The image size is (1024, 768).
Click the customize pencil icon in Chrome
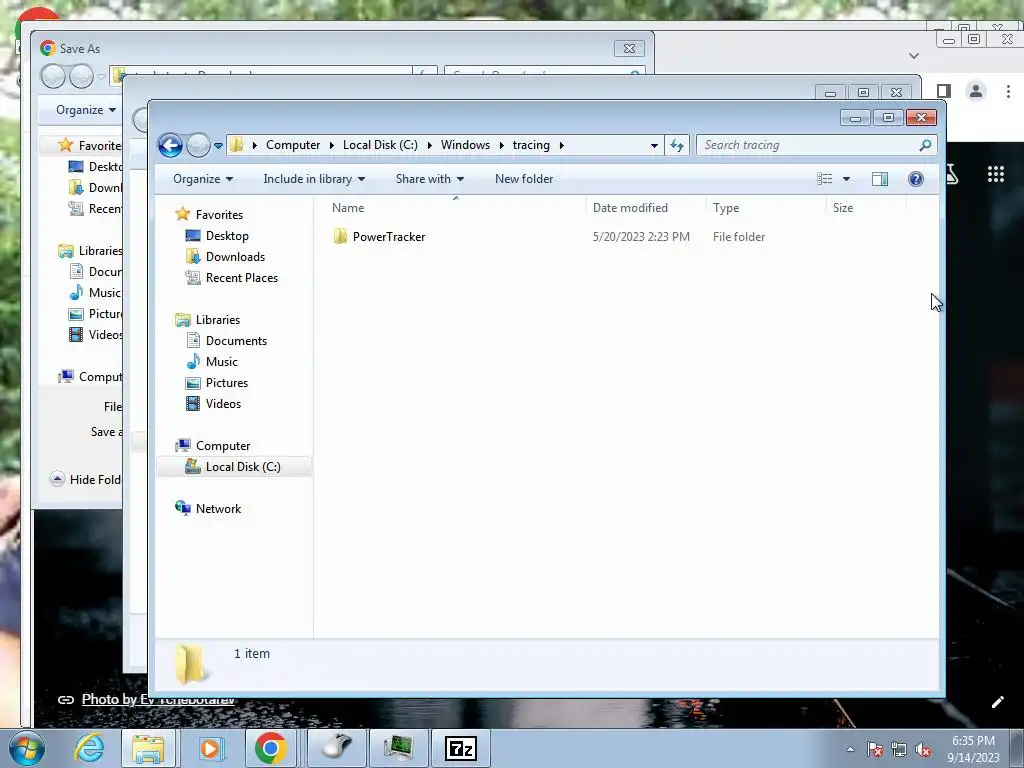(997, 702)
